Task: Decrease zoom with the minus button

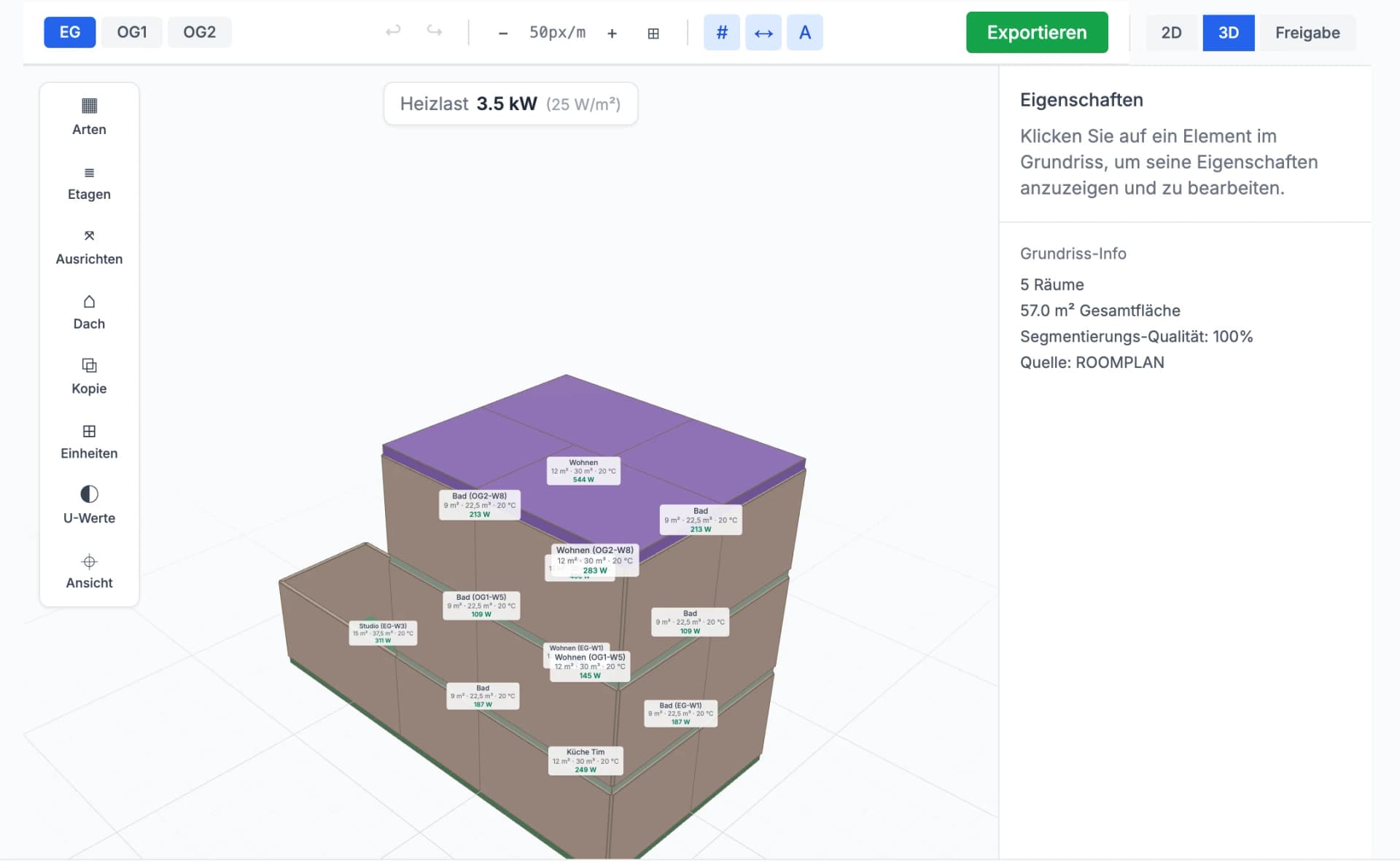Action: click(502, 33)
